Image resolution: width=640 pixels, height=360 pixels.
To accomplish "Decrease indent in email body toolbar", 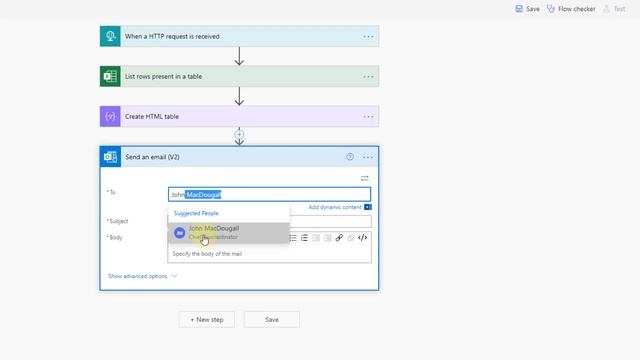I will tap(316, 238).
